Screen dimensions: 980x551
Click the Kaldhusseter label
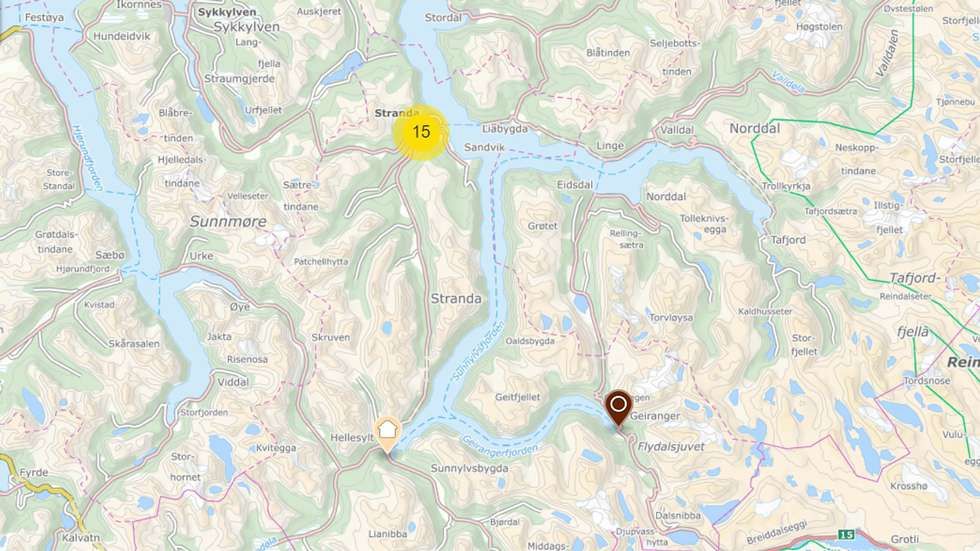tap(765, 311)
